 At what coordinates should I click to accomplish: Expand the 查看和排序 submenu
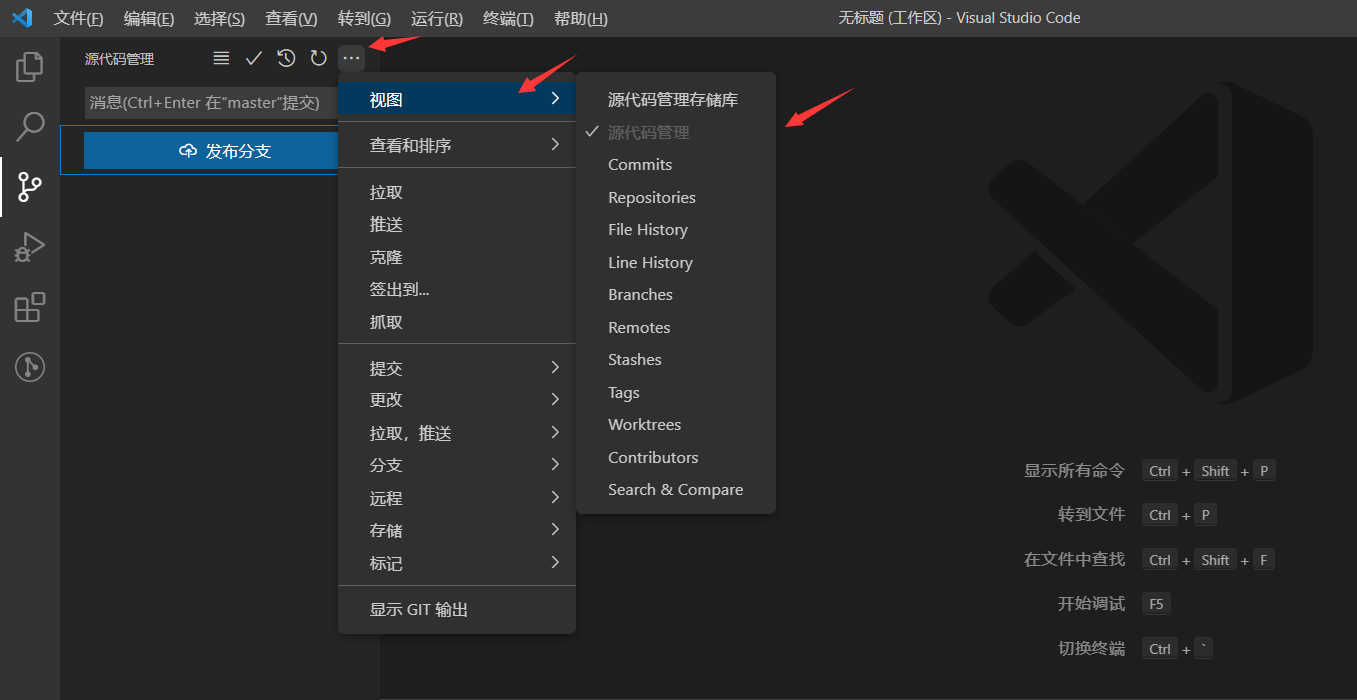click(457, 145)
